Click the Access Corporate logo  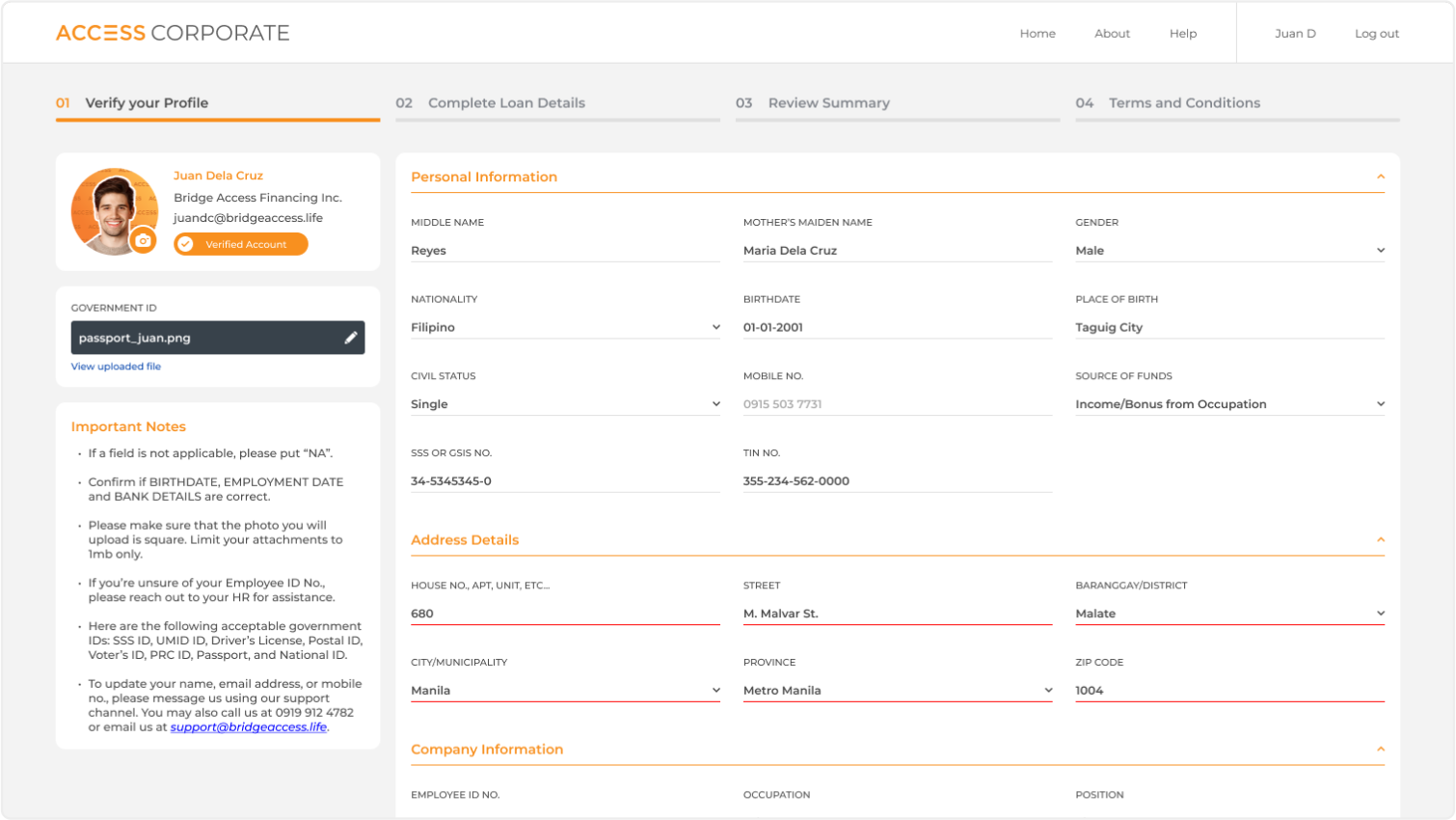click(173, 33)
